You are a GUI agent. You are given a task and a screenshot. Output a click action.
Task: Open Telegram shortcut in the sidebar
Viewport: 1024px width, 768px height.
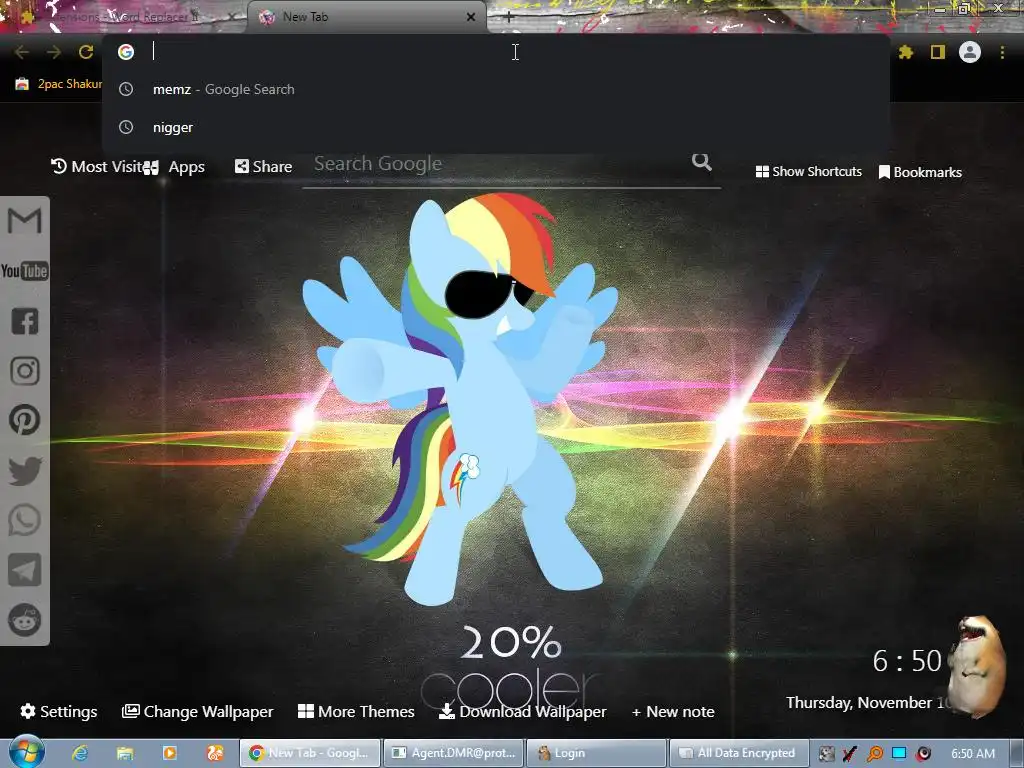coord(25,569)
